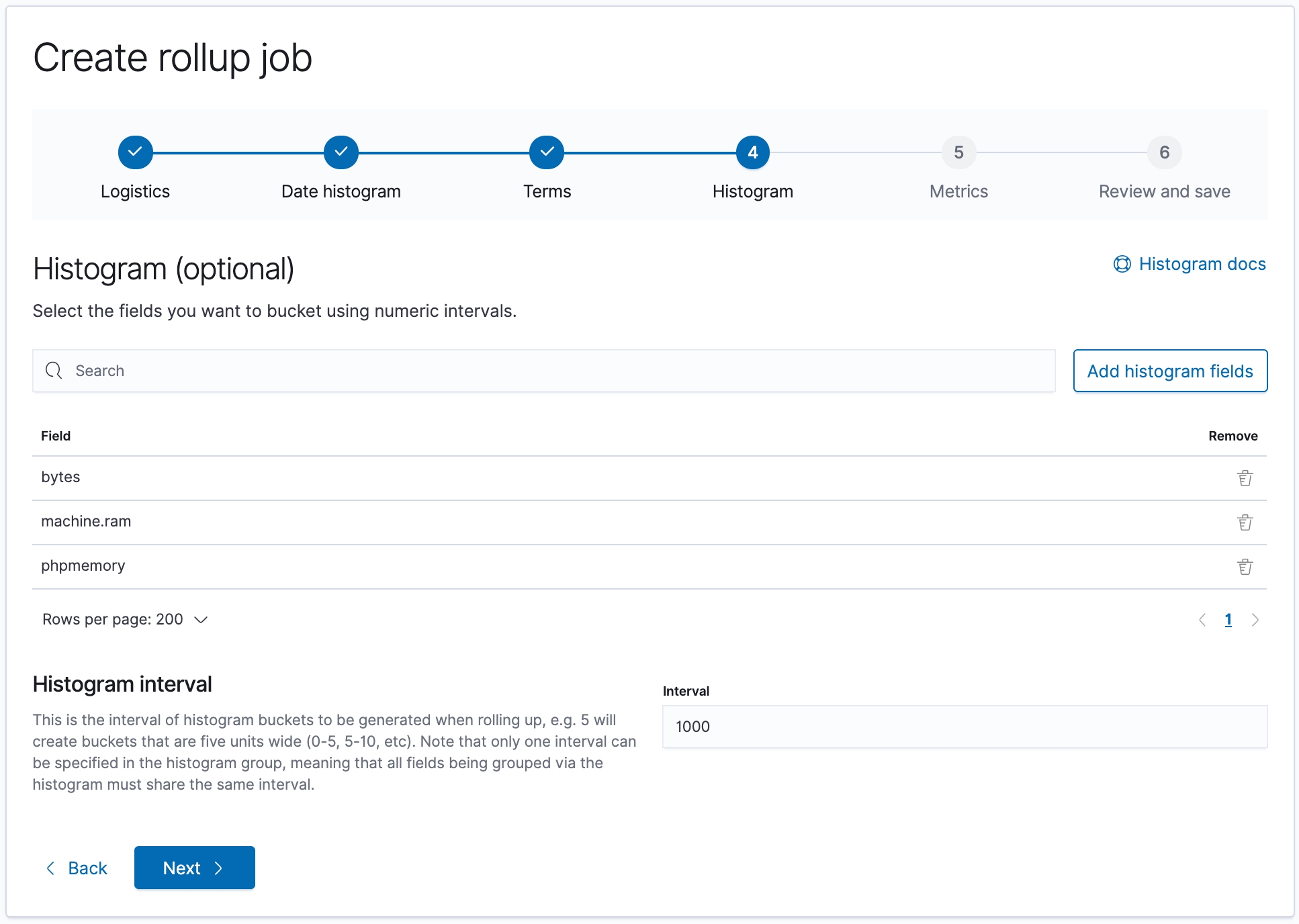This screenshot has width=1299, height=924.
Task: Click the Histogram docs help icon
Action: 1122,264
